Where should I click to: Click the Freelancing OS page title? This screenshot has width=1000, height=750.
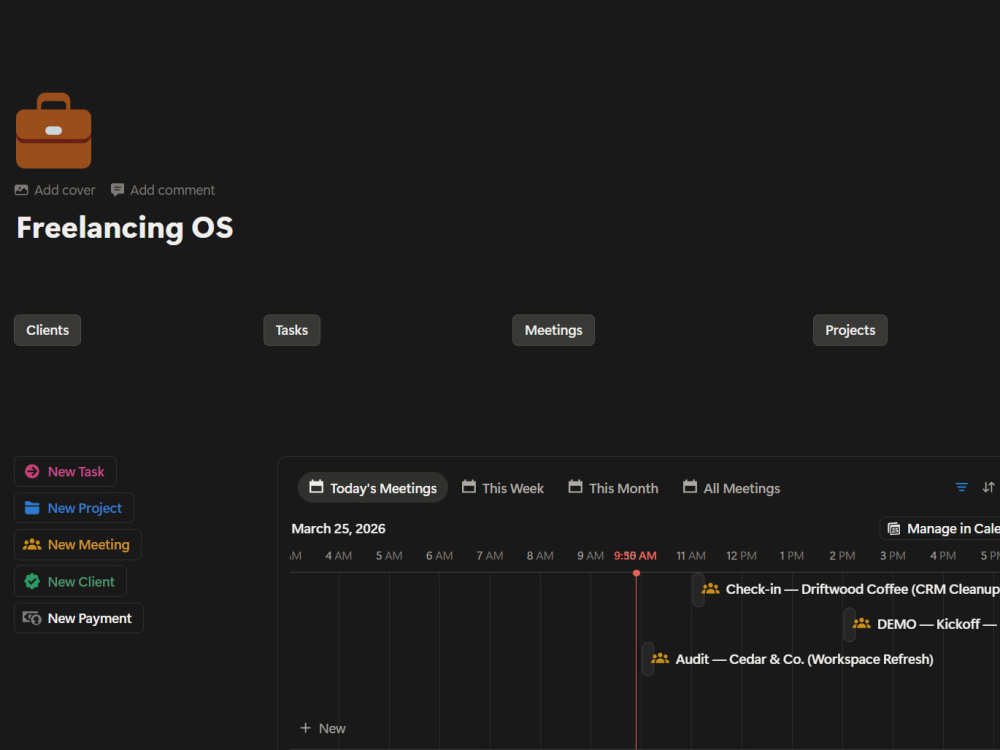[124, 228]
